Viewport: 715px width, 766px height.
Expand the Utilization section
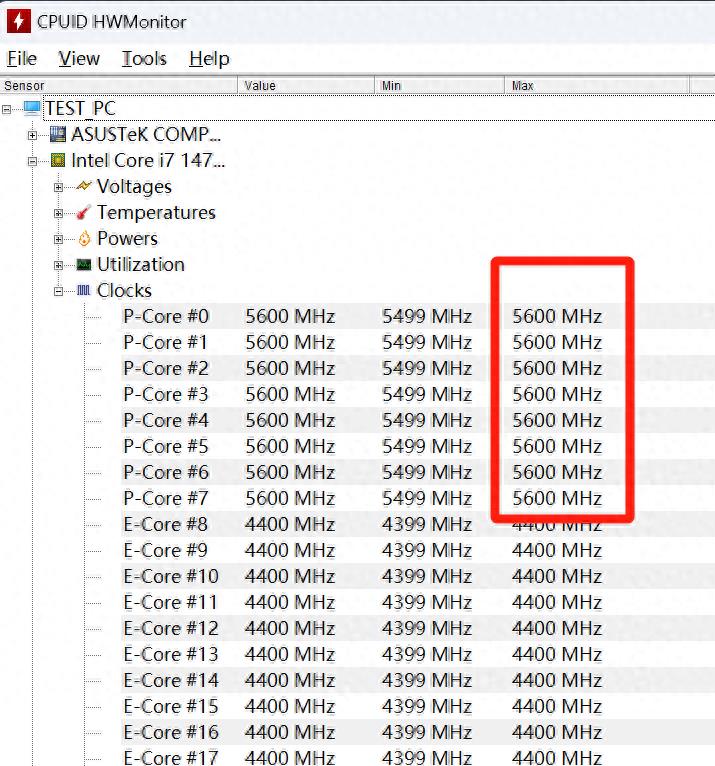click(58, 265)
